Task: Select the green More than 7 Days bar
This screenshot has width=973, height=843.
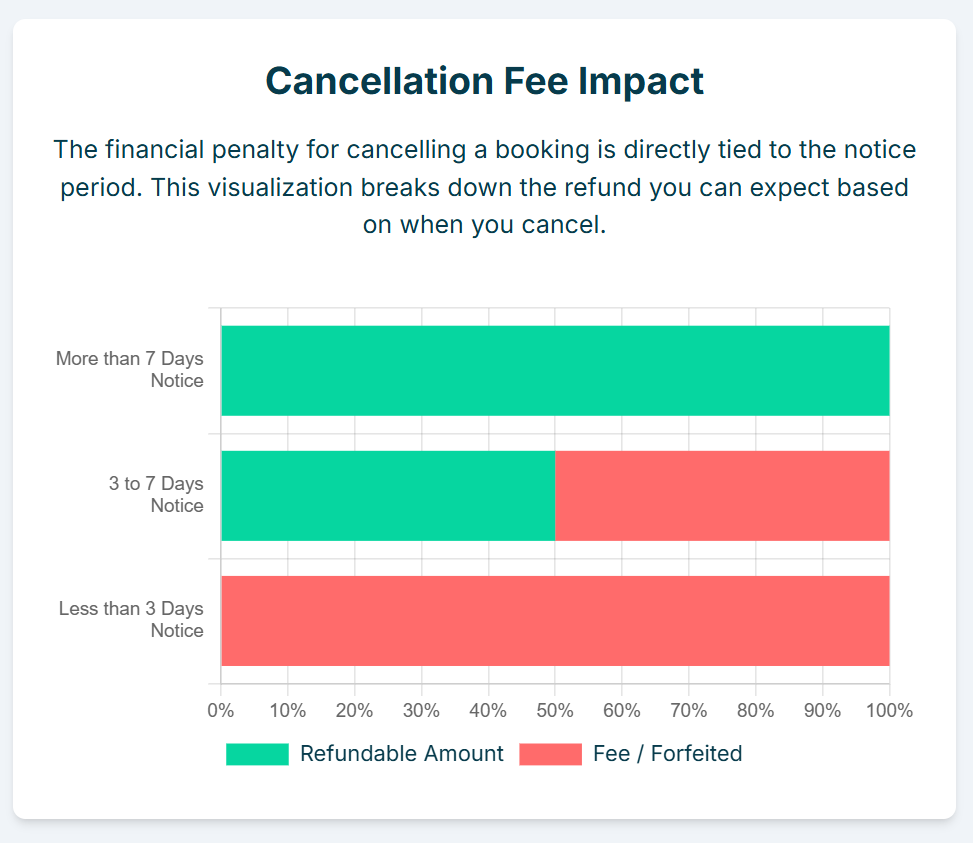Action: (x=555, y=370)
